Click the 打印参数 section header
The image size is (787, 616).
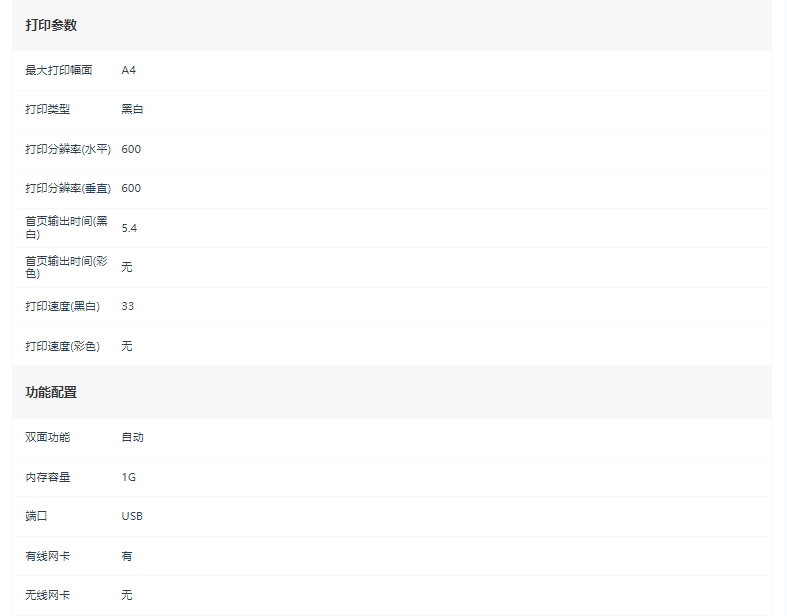click(x=51, y=25)
